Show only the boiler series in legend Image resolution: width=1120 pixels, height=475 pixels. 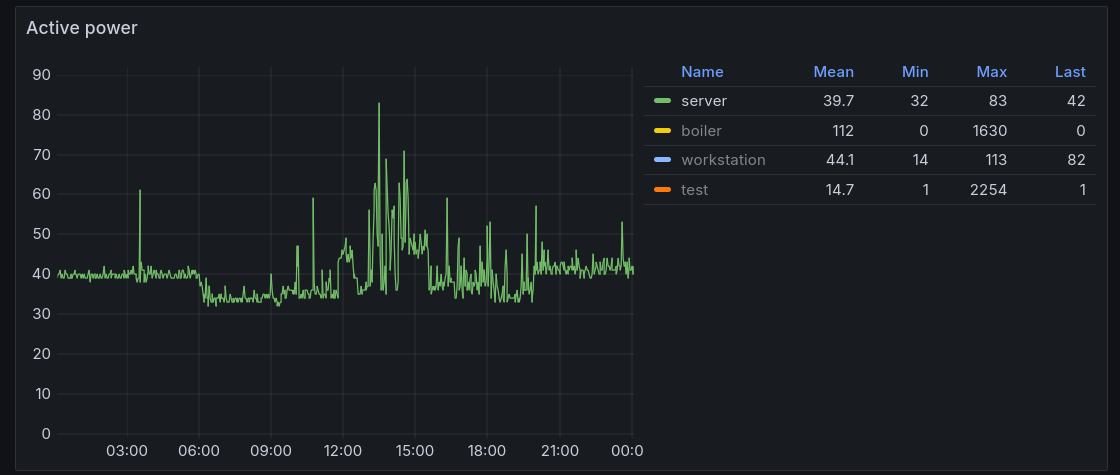tap(701, 131)
